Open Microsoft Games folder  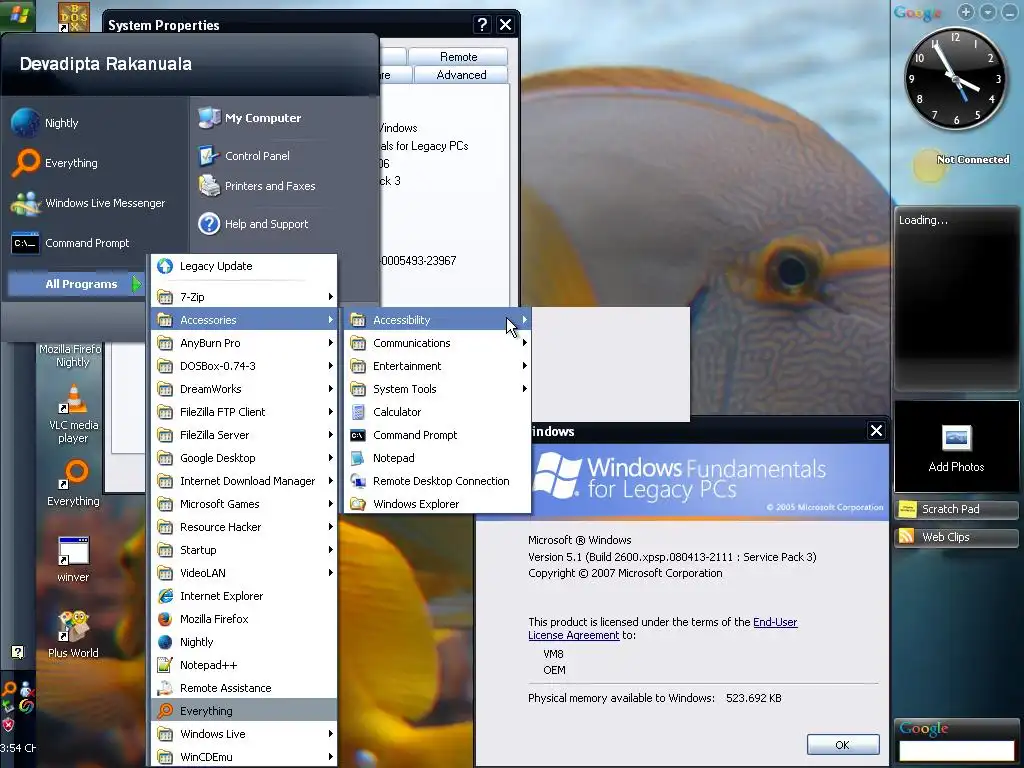244,504
